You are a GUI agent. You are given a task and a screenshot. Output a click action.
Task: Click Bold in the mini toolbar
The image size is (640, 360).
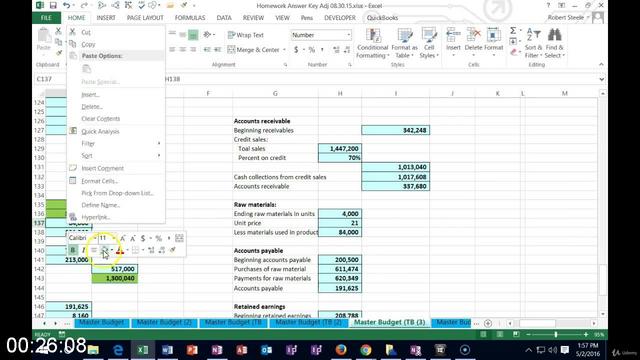pos(73,250)
